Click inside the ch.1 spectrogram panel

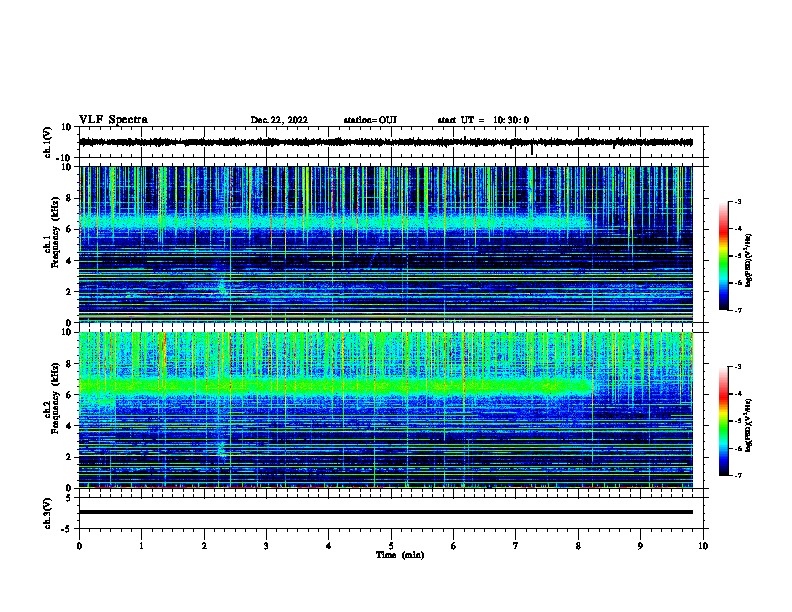pos(385,244)
